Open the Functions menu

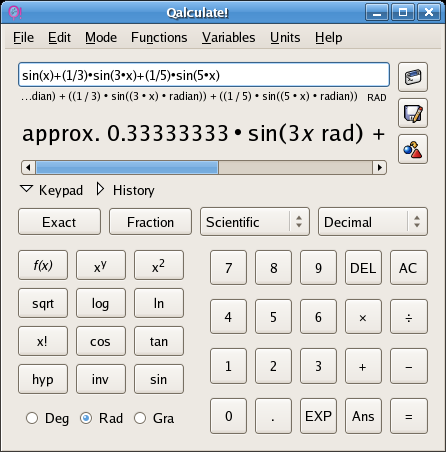[159, 38]
